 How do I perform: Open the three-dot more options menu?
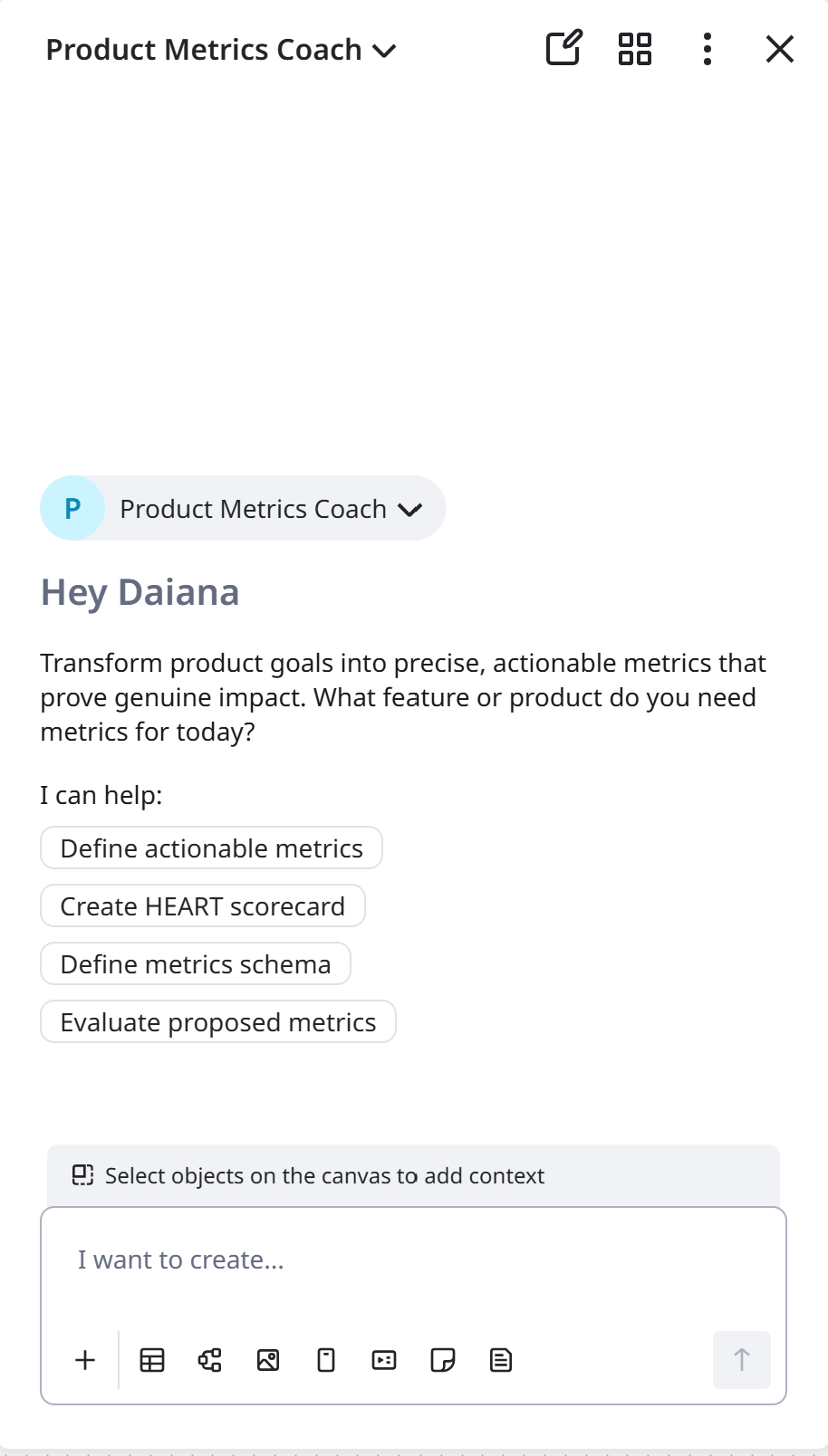pos(708,49)
